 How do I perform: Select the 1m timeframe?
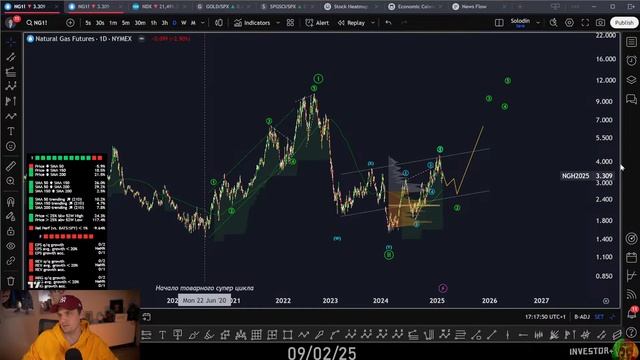(113, 23)
